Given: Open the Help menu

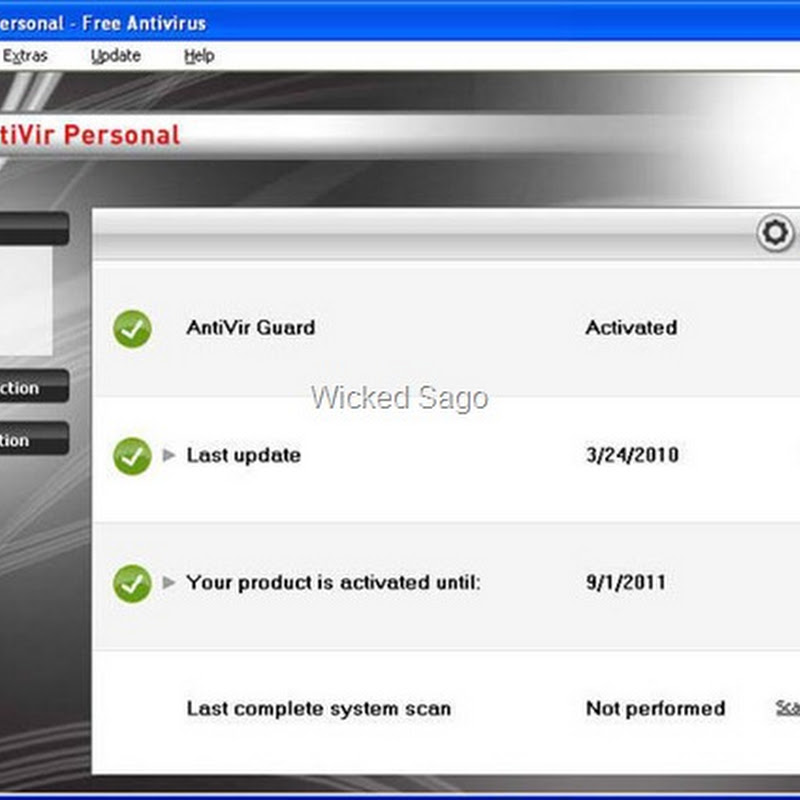Looking at the screenshot, I should click(199, 56).
